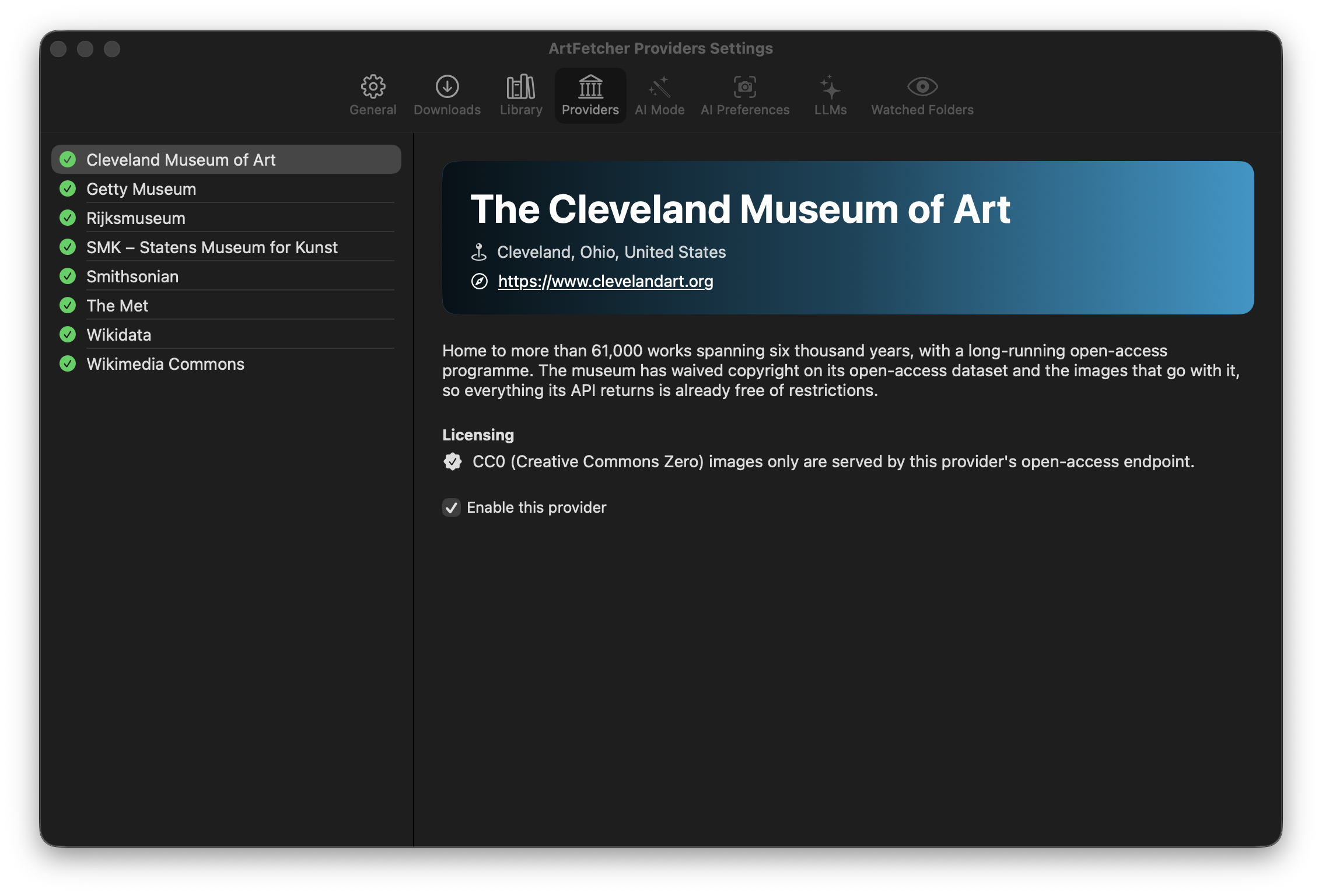Open the Watched Folders eye icon

click(x=922, y=87)
